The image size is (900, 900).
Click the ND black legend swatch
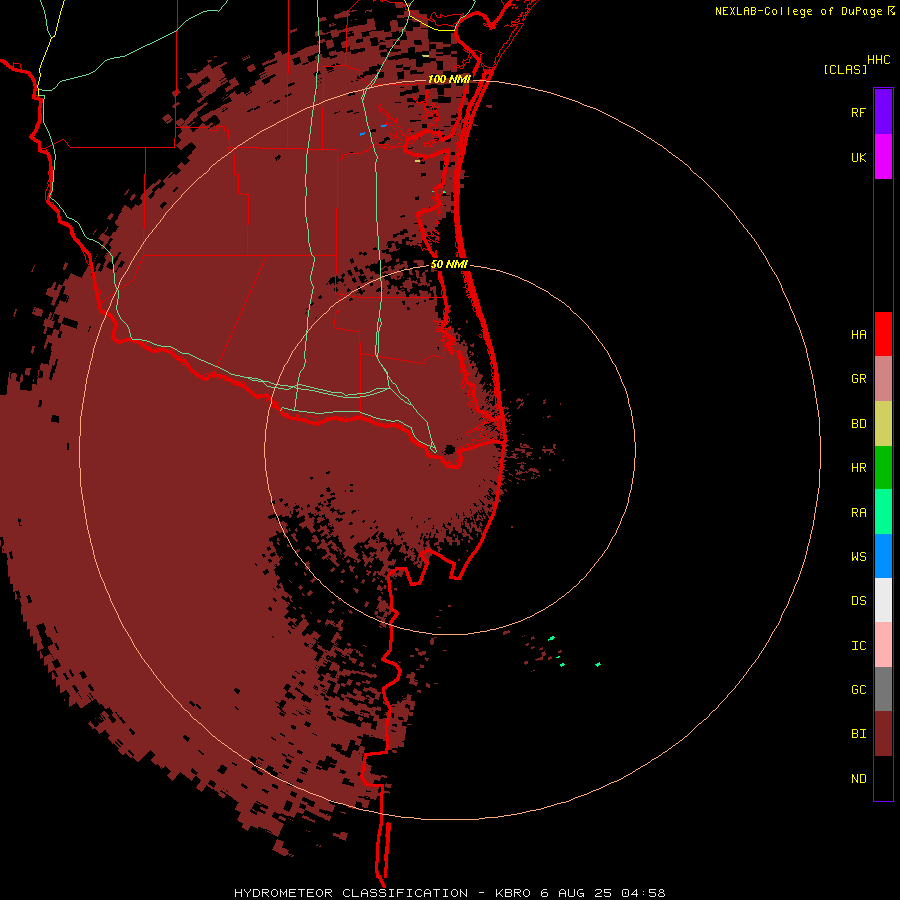click(883, 778)
